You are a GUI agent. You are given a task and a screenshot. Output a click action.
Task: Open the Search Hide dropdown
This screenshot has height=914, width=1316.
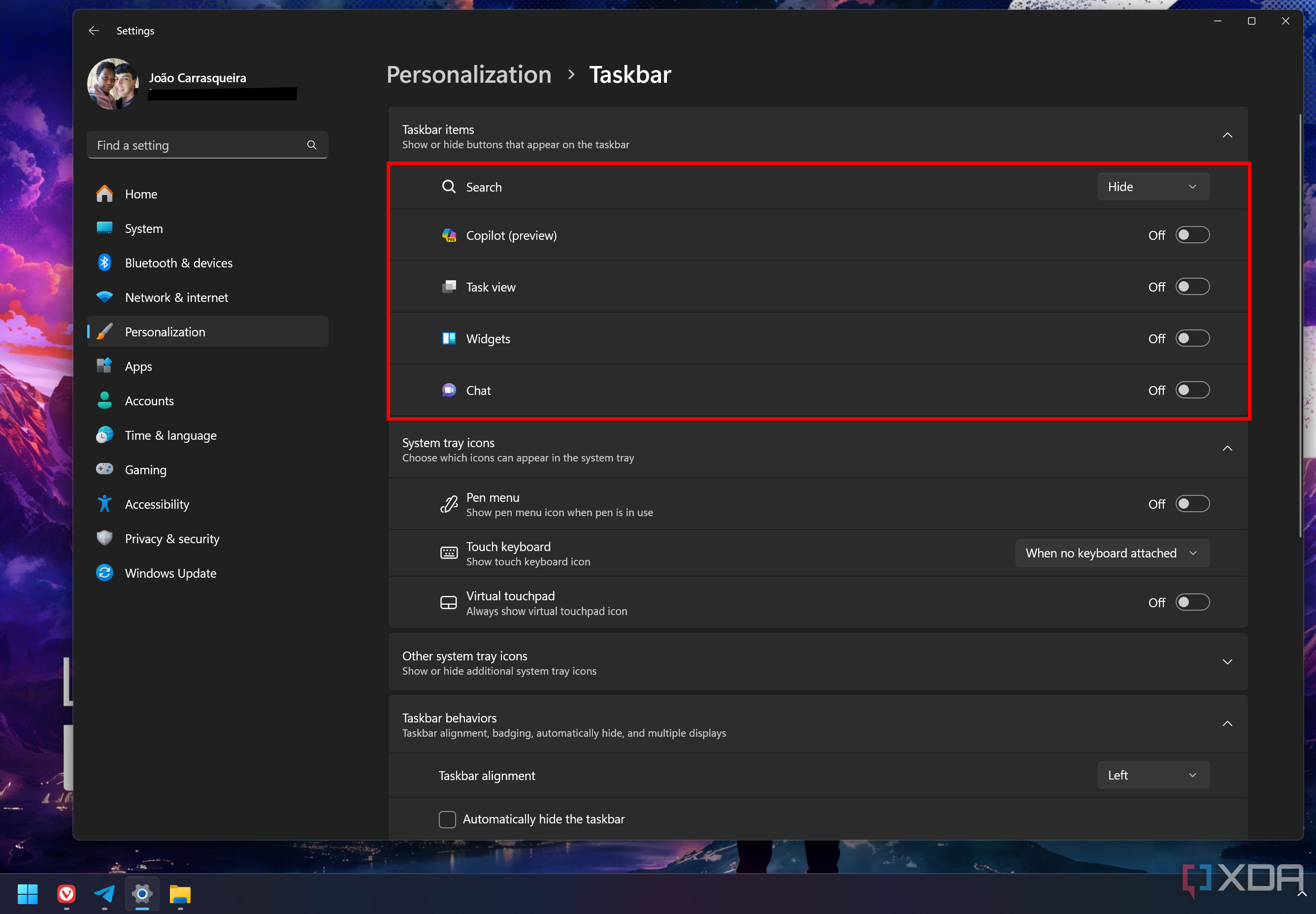[x=1153, y=187]
